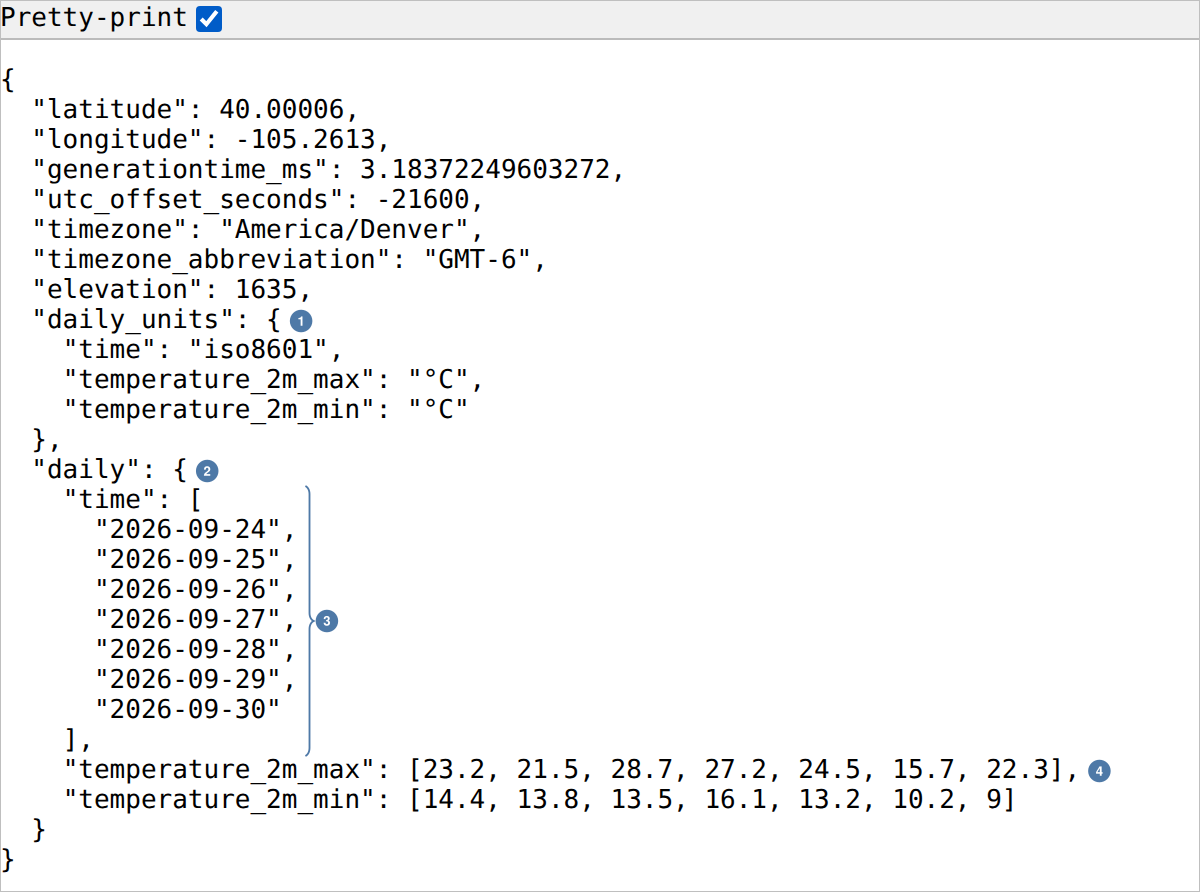Click the max temperature value 23.2
This screenshot has height=893, width=1200.
tap(453, 769)
